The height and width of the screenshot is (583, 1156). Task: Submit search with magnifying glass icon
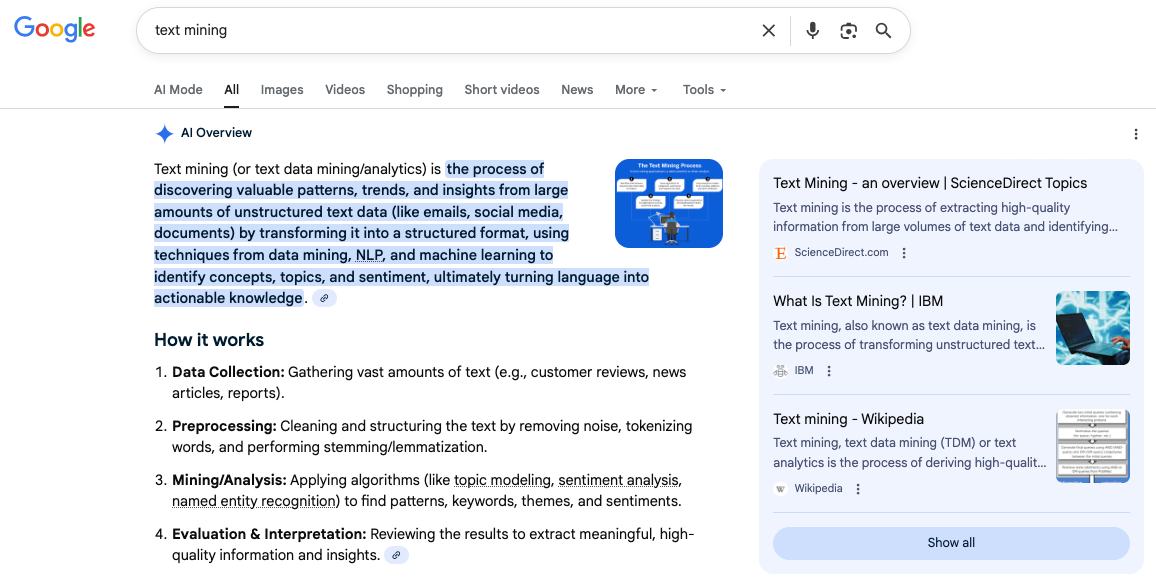click(883, 30)
